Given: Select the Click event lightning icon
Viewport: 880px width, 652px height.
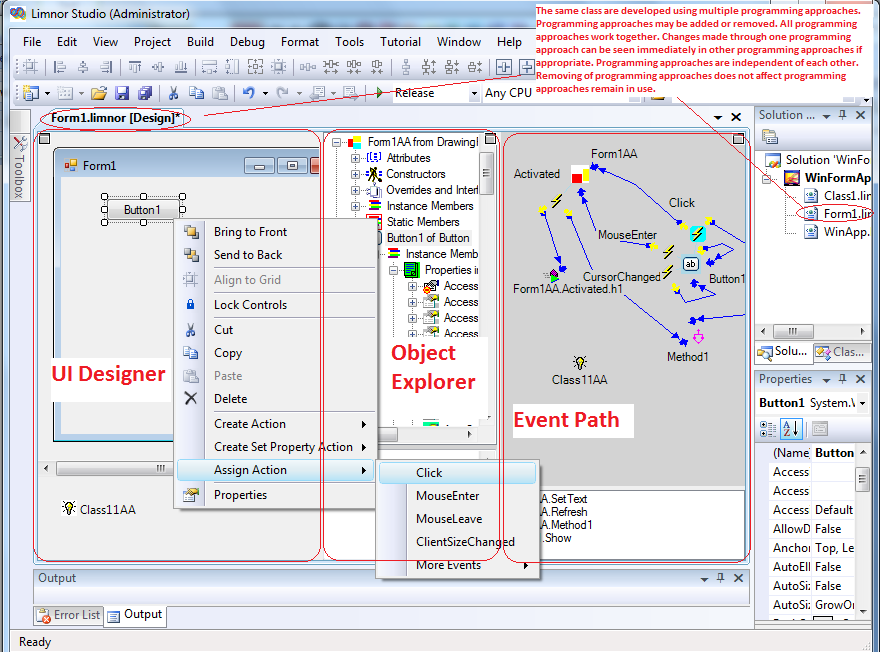Looking at the screenshot, I should click(x=697, y=233).
